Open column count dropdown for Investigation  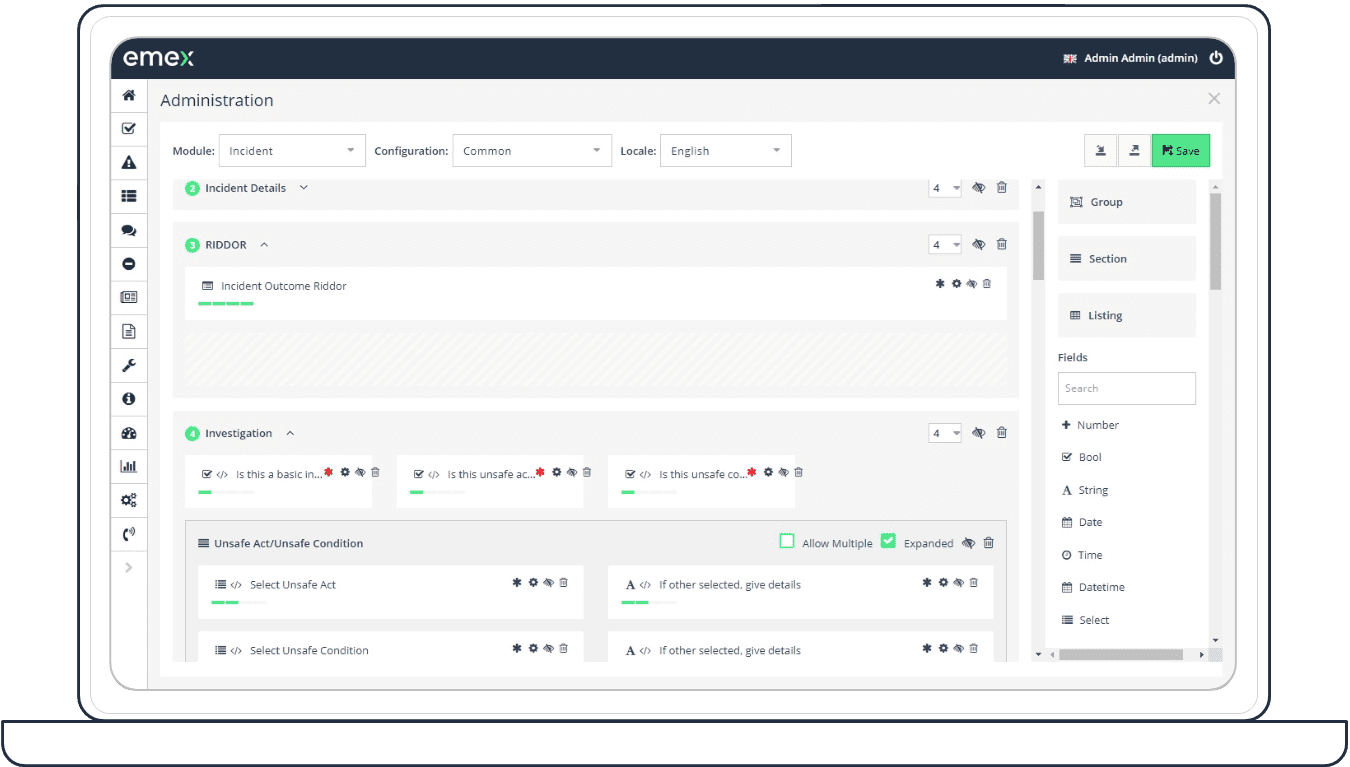pos(945,433)
